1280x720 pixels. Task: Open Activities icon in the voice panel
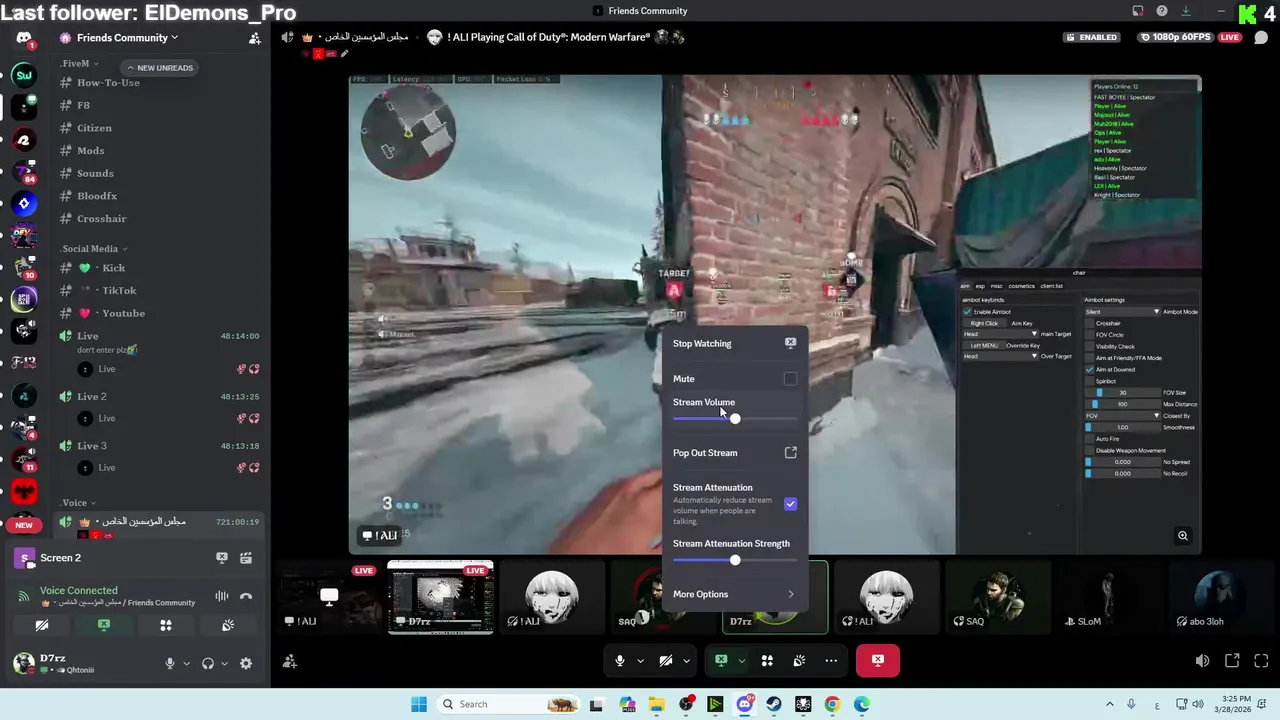[x=166, y=625]
